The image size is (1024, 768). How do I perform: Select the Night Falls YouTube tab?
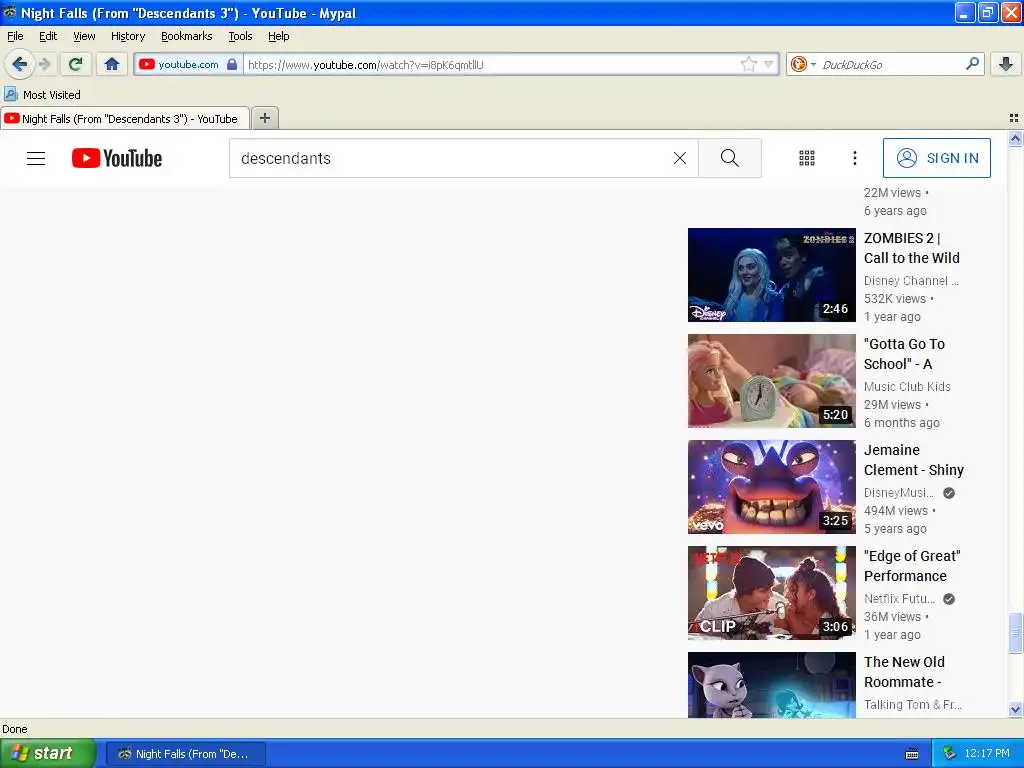tap(125, 118)
